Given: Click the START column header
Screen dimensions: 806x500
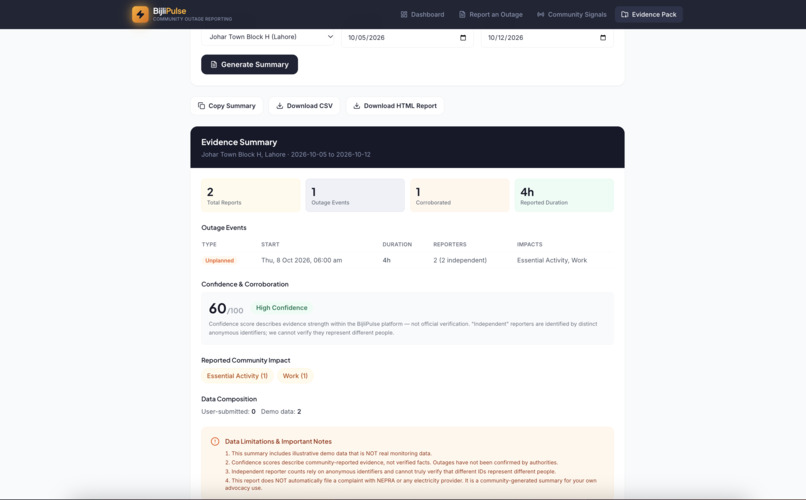Looking at the screenshot, I should [270, 245].
